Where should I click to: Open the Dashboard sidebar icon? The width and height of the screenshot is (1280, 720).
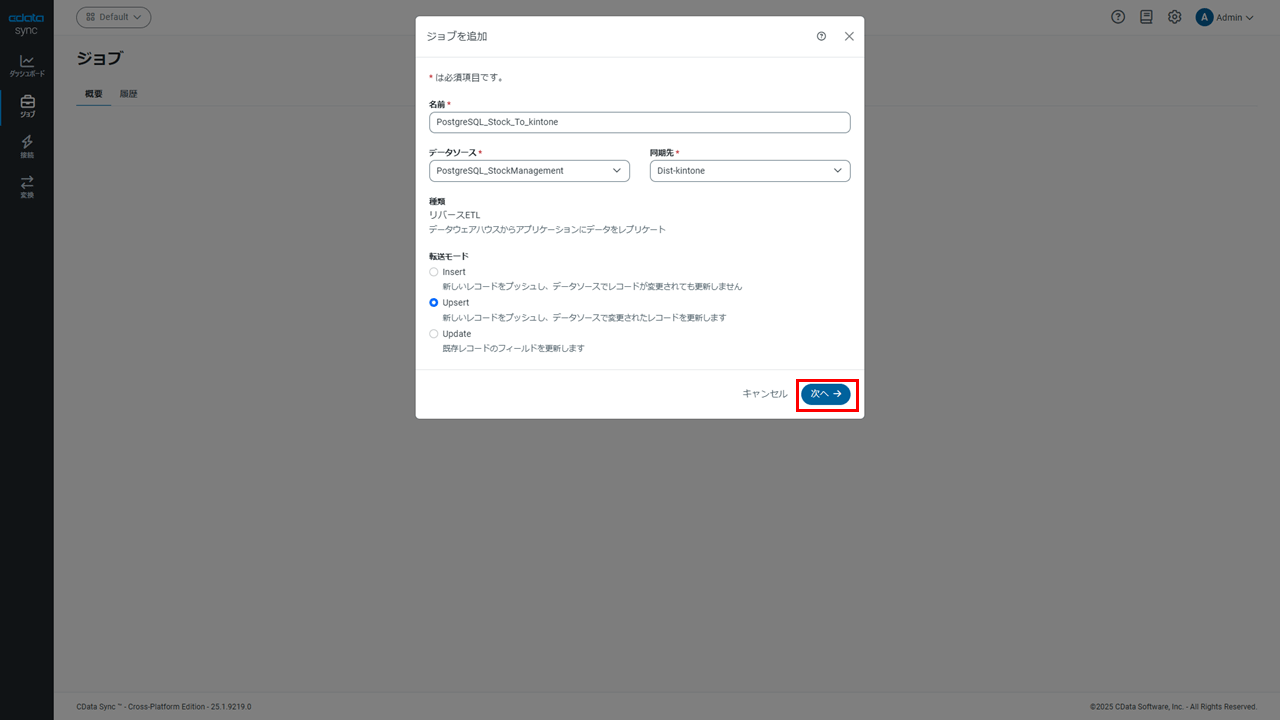27,66
